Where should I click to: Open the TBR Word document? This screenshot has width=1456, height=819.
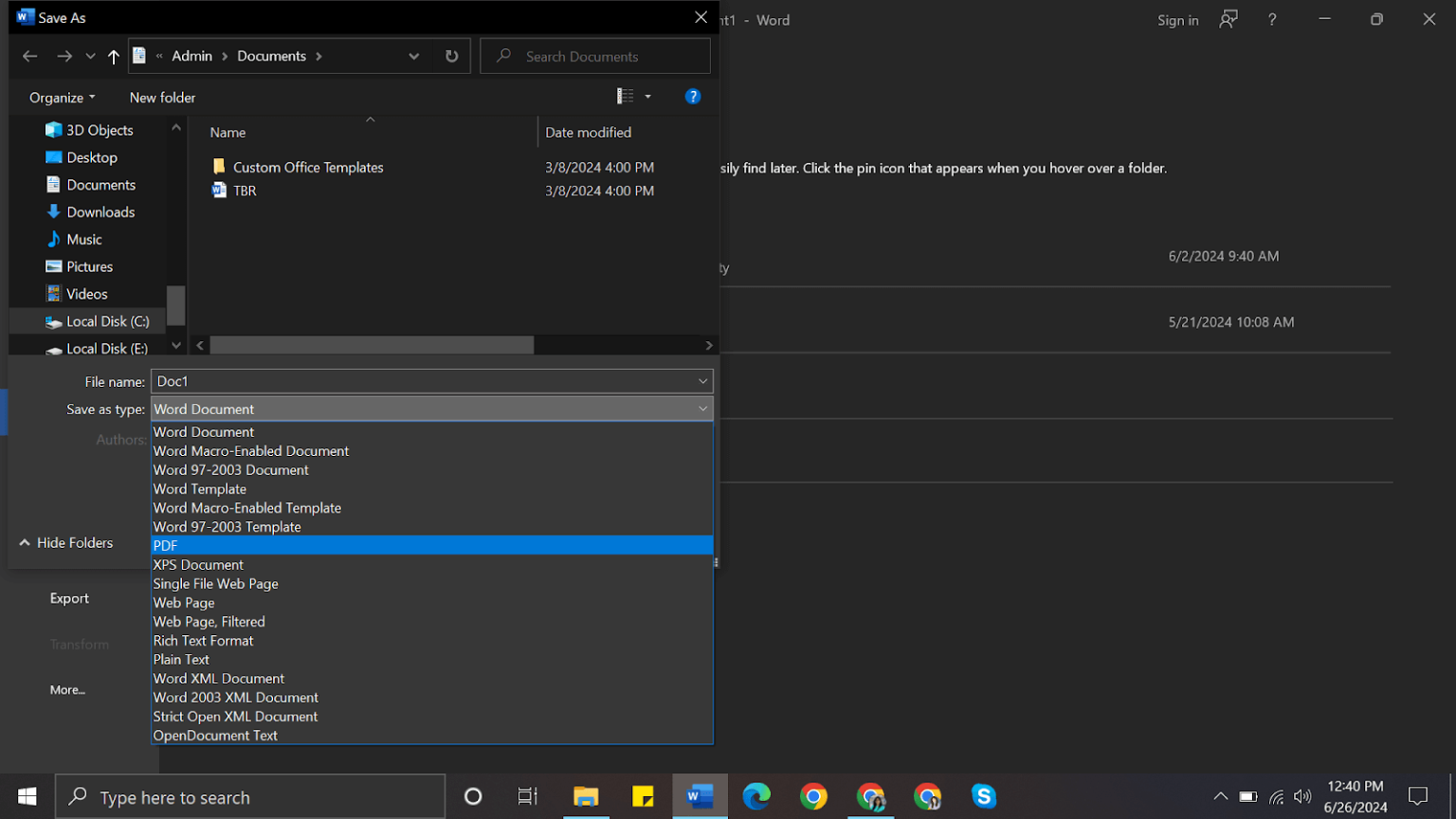pos(243,191)
